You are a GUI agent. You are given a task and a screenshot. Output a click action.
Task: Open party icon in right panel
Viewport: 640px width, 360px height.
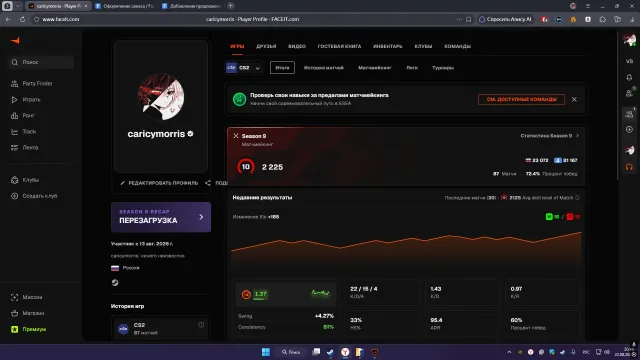click(x=629, y=114)
